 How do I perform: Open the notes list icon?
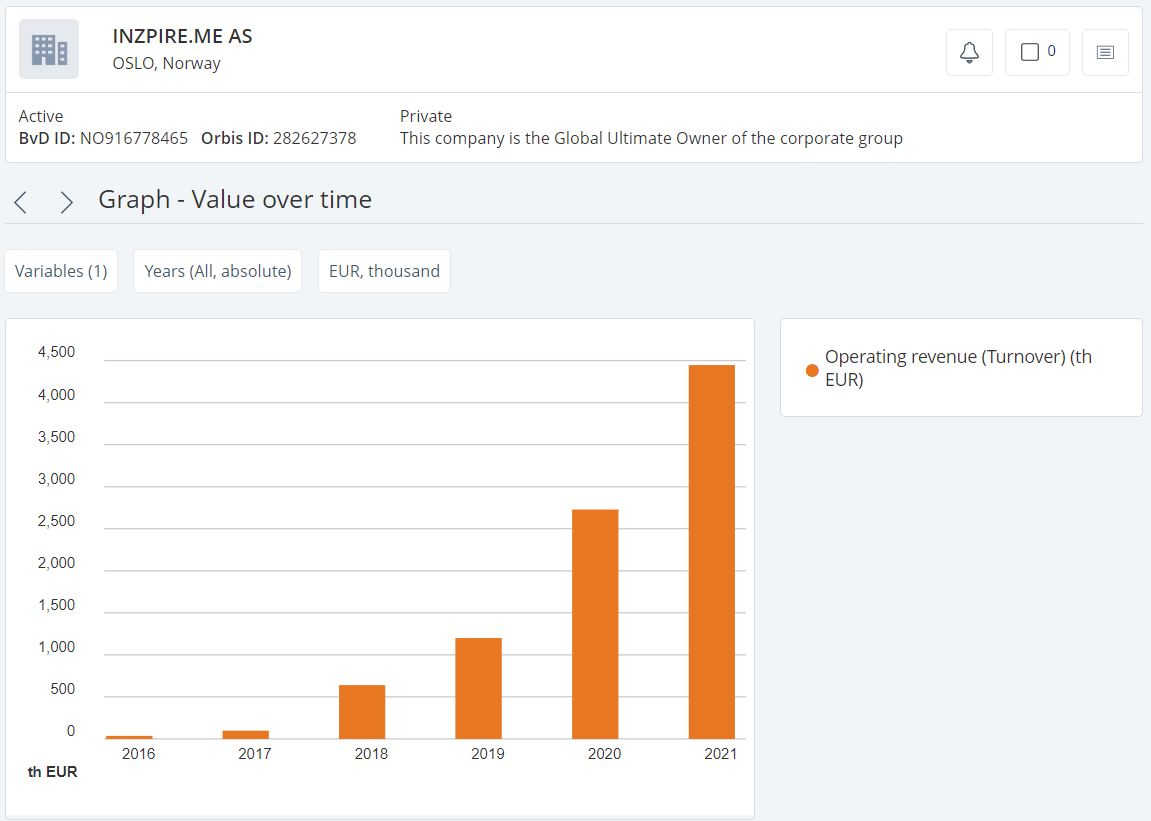(1105, 52)
